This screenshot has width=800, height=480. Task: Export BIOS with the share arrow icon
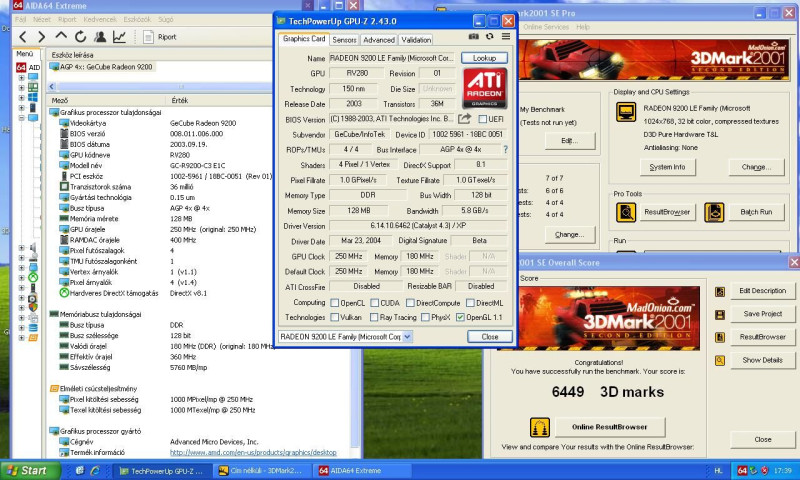coord(464,119)
